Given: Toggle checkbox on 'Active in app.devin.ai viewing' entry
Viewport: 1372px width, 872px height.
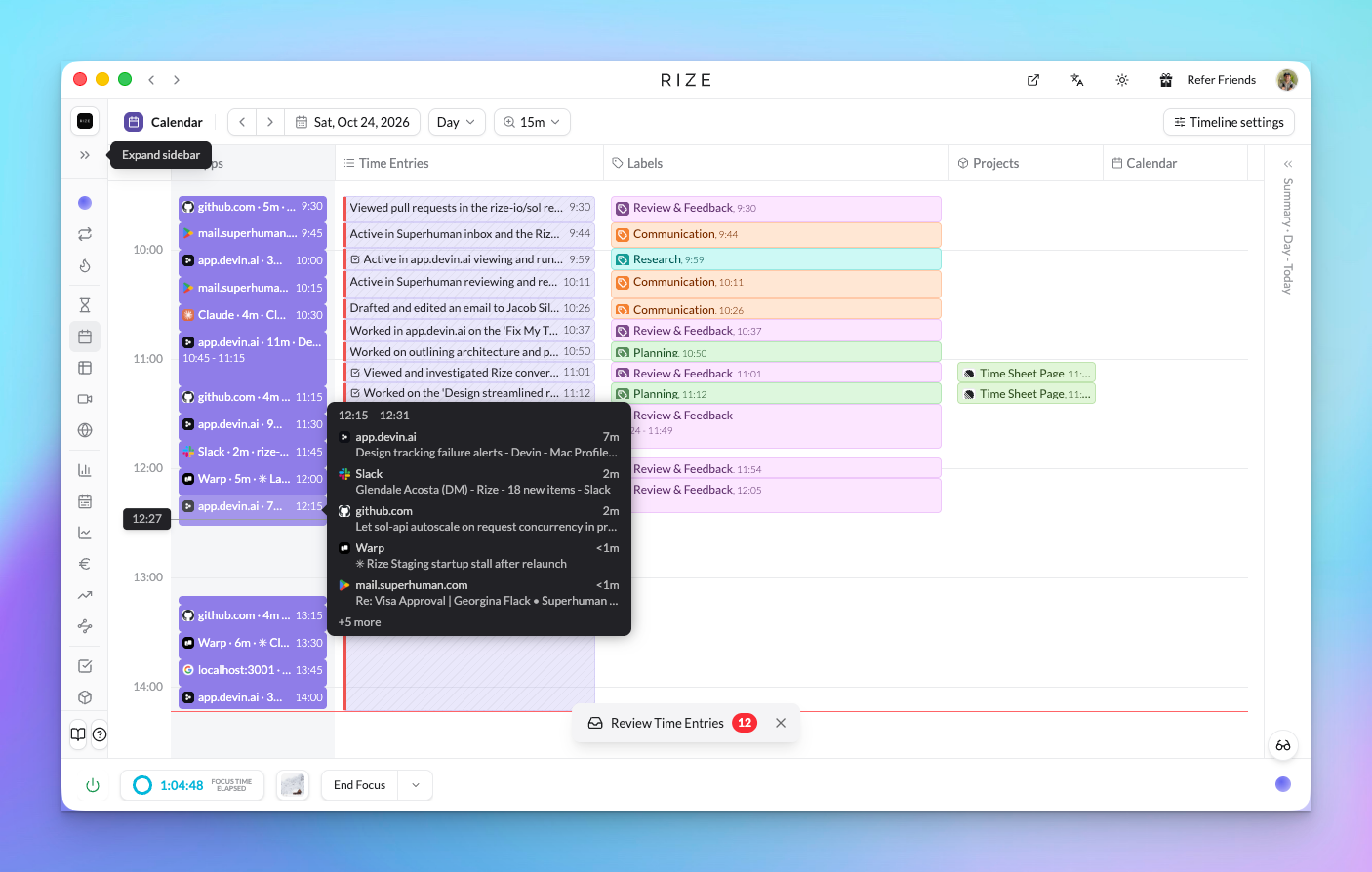Looking at the screenshot, I should tap(356, 259).
